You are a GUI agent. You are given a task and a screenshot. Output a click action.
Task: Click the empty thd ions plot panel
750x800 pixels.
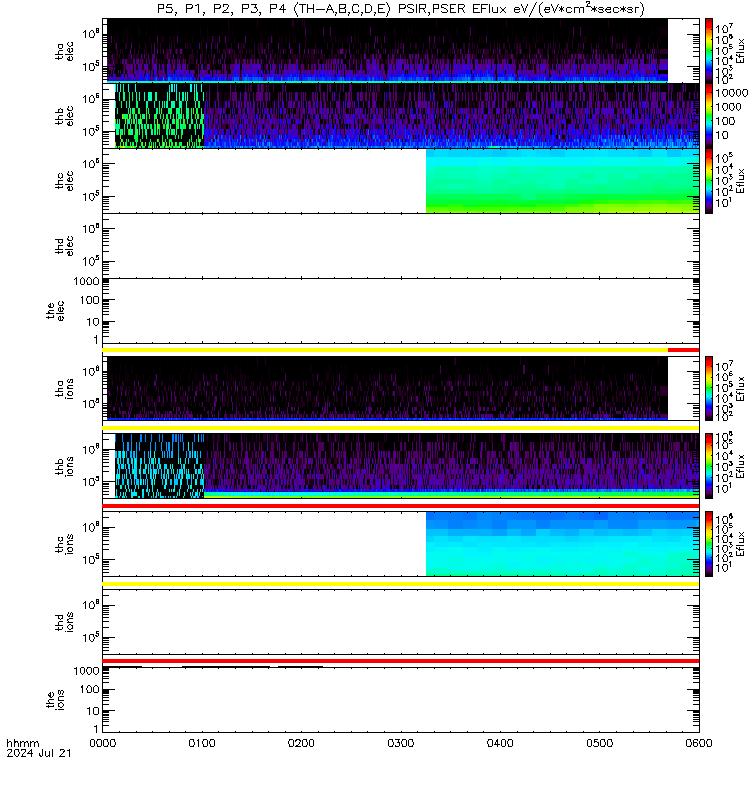coord(401,622)
